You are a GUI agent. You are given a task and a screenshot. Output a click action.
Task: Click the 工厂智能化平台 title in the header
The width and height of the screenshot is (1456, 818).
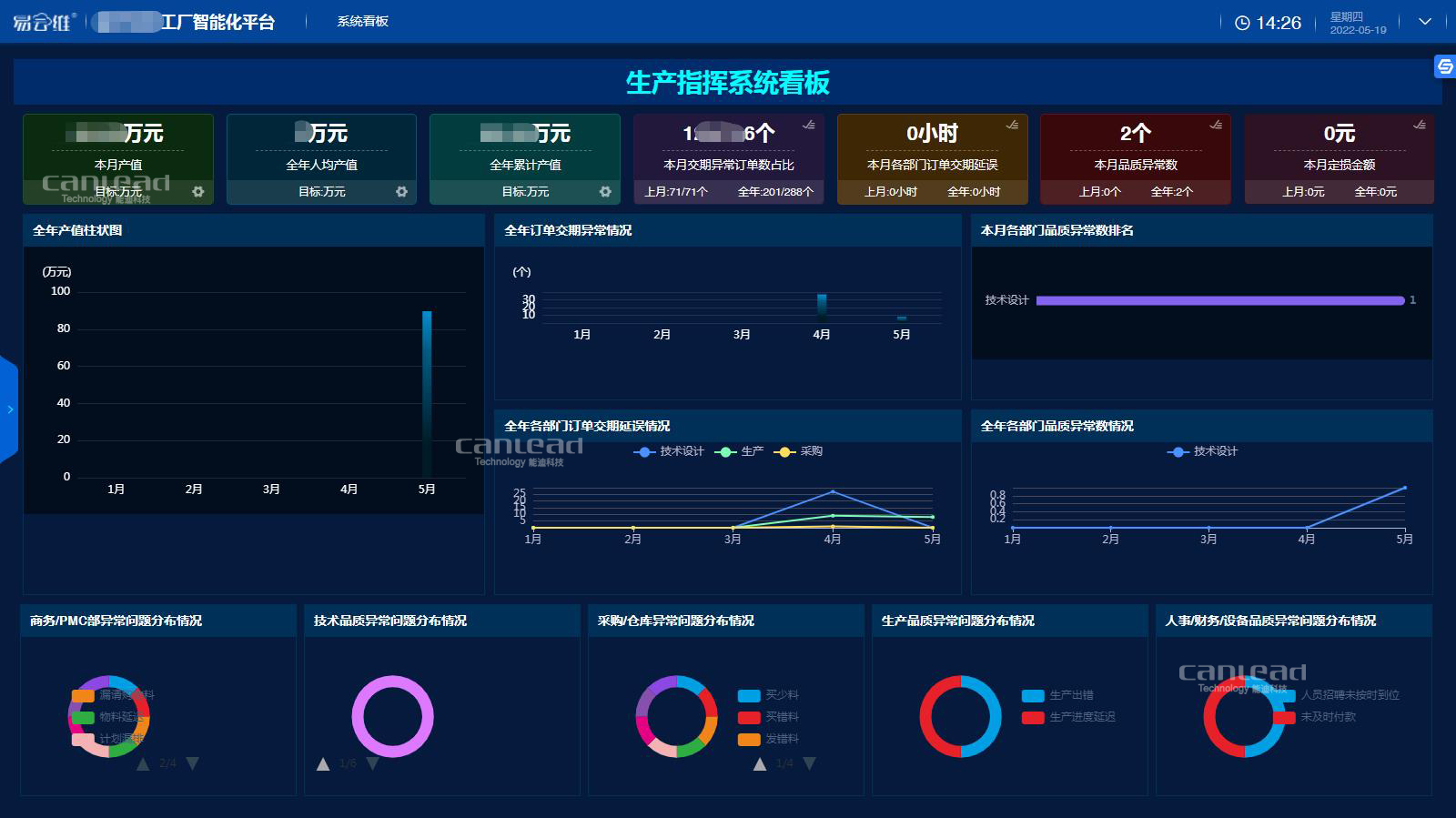coord(217,22)
